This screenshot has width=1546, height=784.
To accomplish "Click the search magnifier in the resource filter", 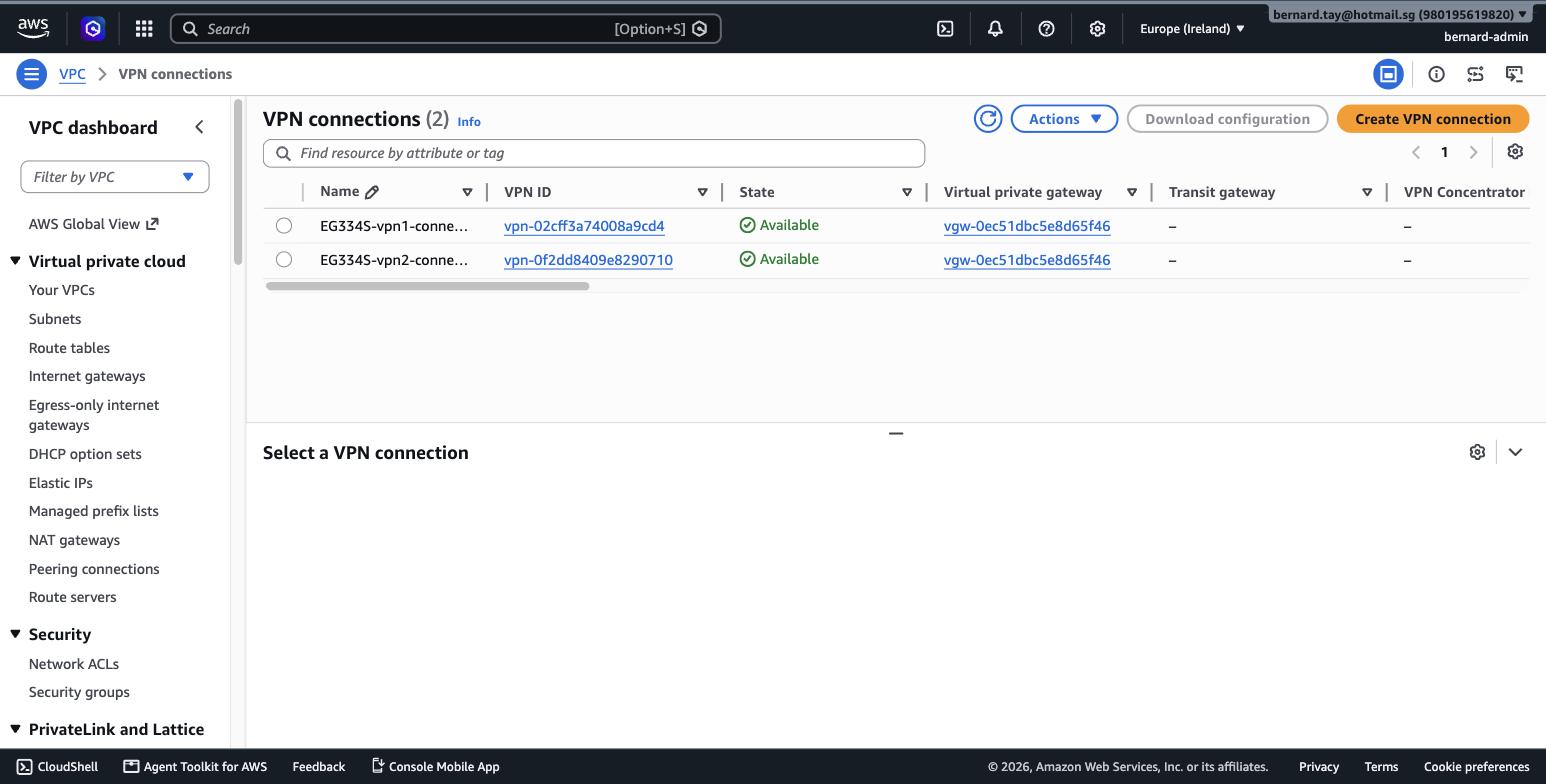I will (x=283, y=153).
